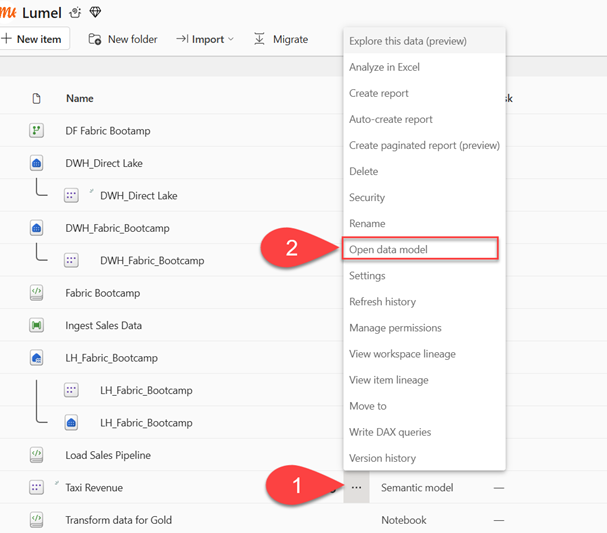Select Version history
Image resolution: width=607 pixels, height=533 pixels.
click(x=424, y=458)
